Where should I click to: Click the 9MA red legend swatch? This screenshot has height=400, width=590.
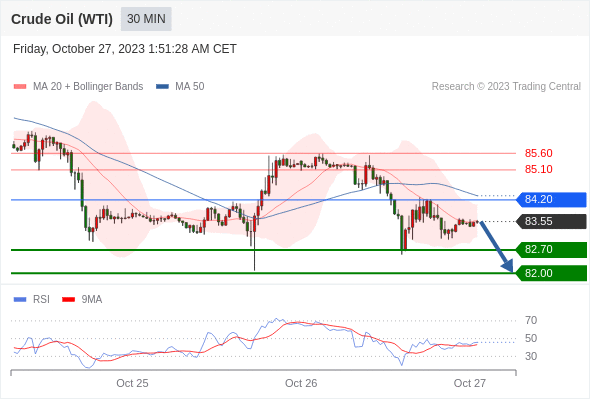(x=68, y=300)
